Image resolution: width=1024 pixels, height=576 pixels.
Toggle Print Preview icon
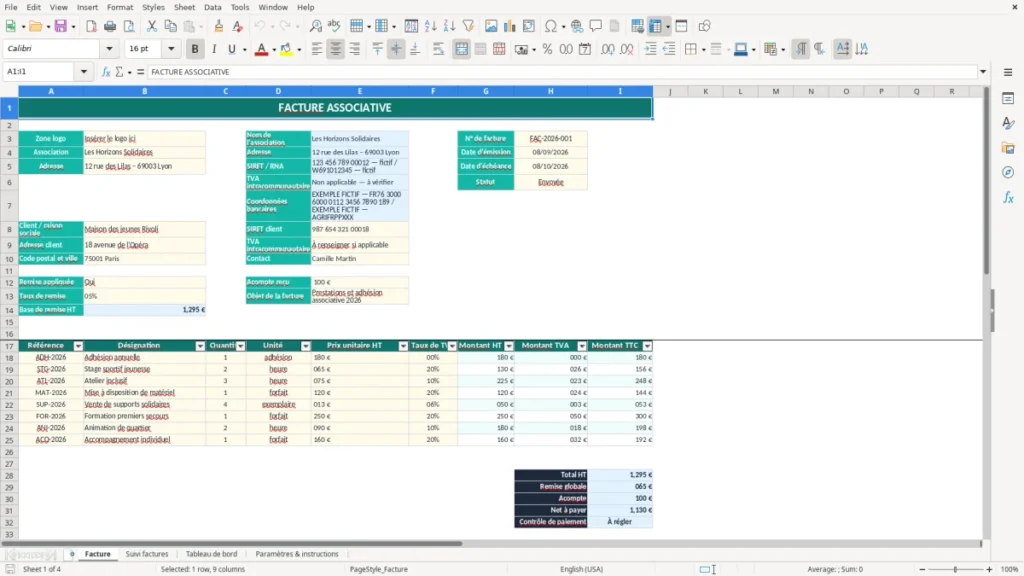tap(129, 26)
